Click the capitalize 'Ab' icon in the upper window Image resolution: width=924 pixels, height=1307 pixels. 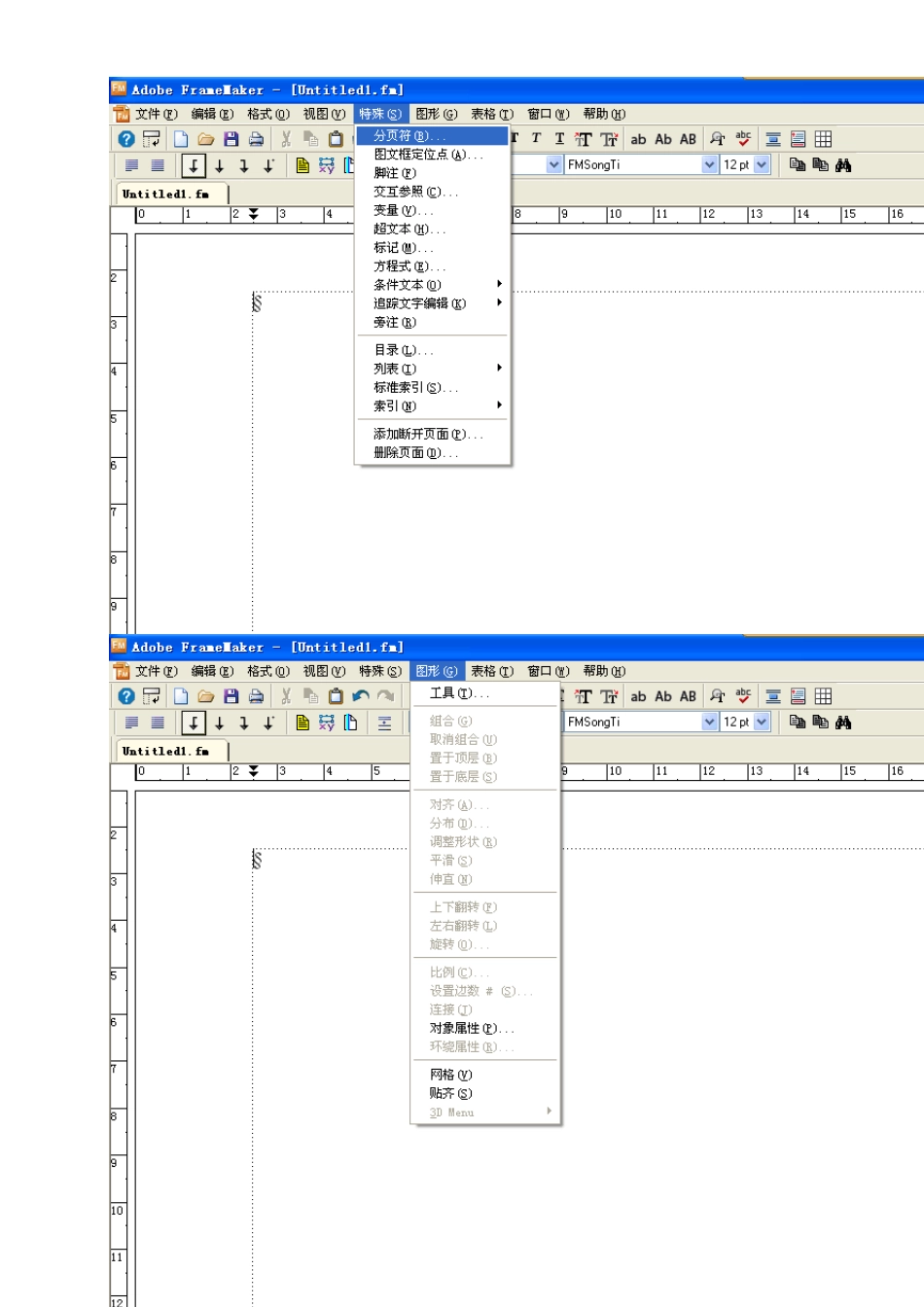pos(663,139)
